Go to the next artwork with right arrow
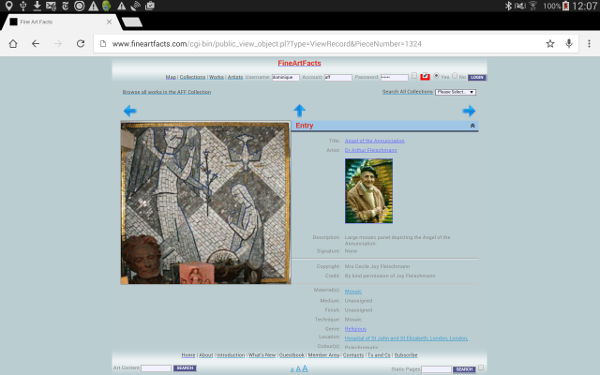This screenshot has height=375, width=600. tap(469, 111)
